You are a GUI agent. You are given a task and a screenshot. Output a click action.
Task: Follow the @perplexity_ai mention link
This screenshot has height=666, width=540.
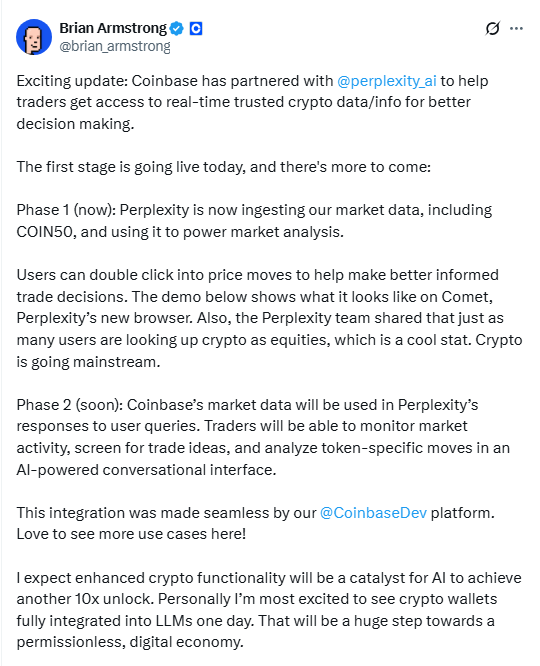[387, 81]
